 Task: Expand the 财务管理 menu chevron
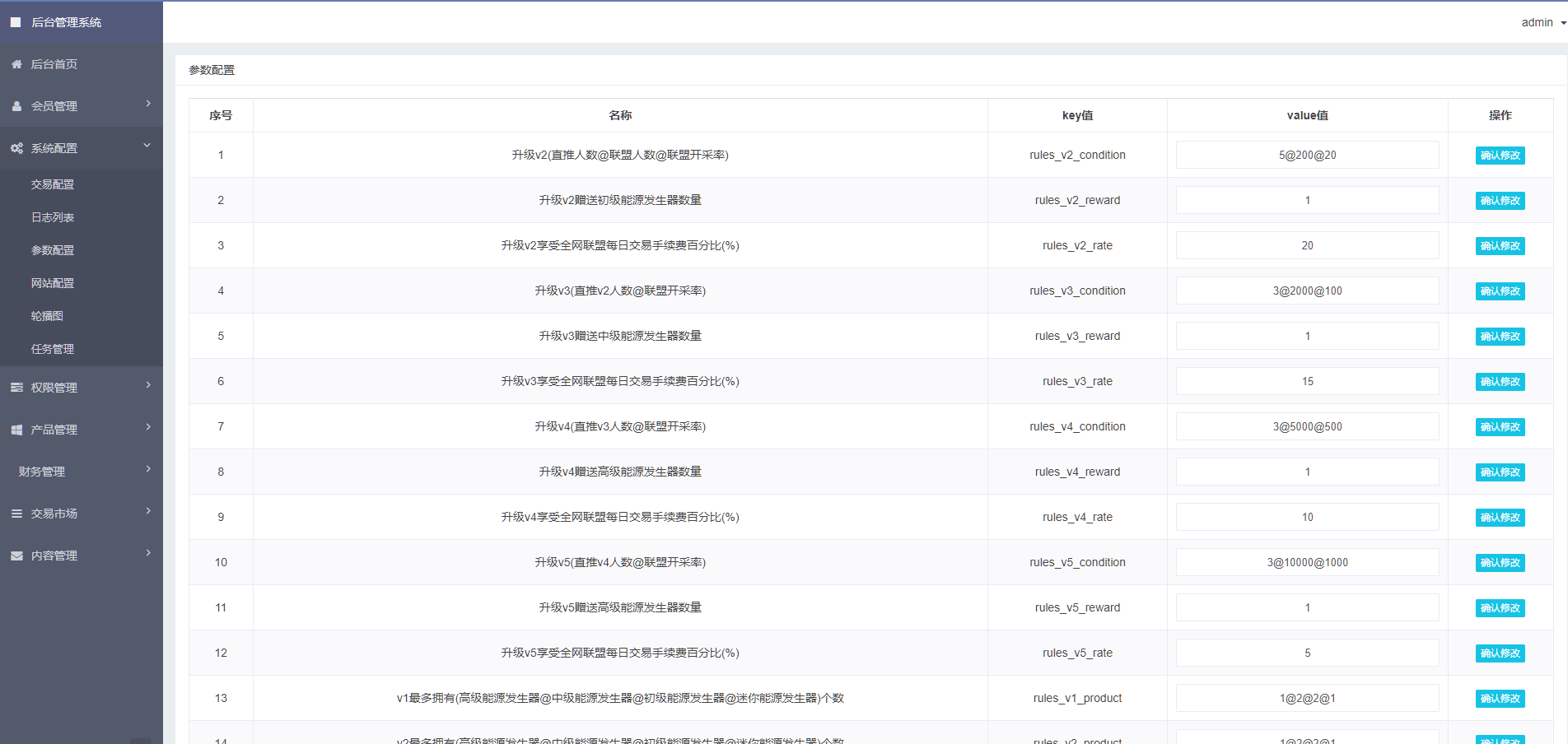pos(148,469)
